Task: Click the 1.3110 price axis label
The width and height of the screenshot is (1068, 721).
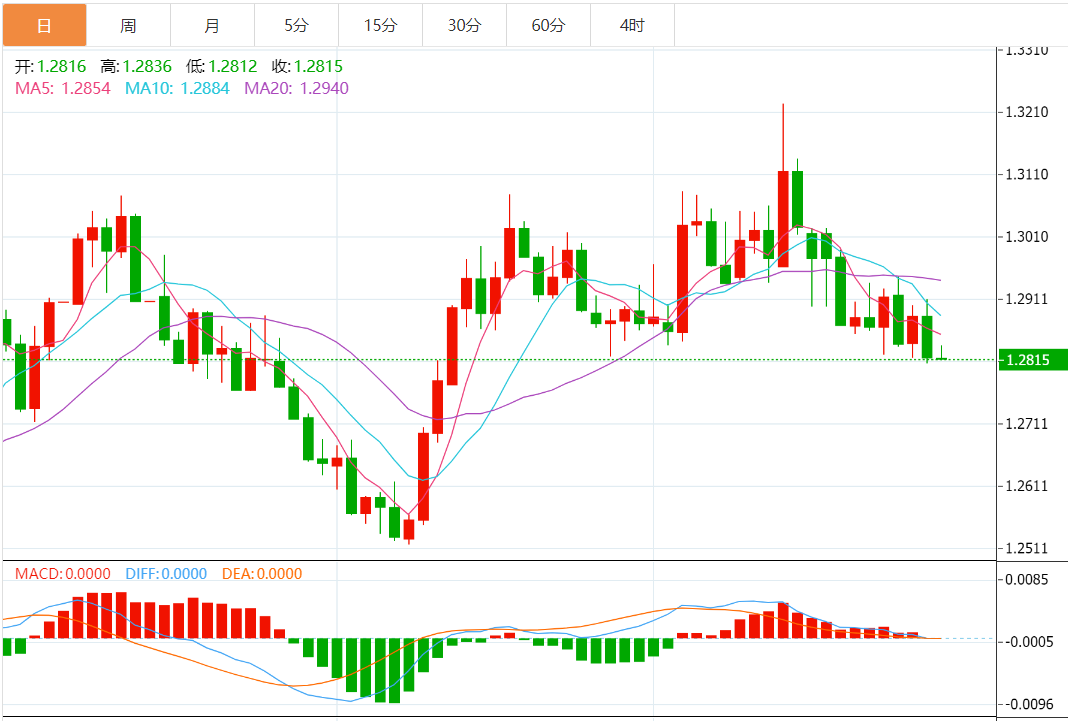Action: (x=1026, y=175)
